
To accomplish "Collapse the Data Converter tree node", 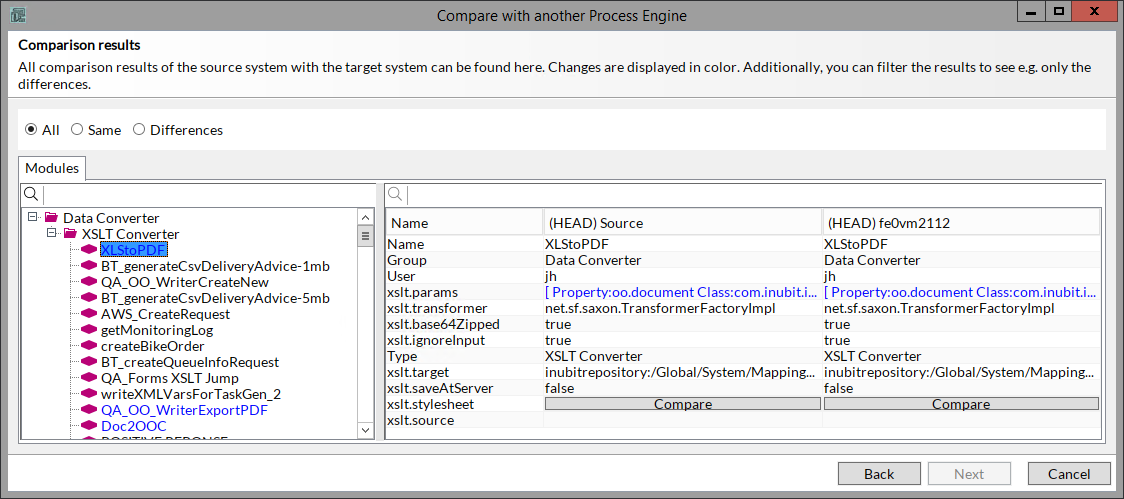I will pyautogui.click(x=32, y=217).
